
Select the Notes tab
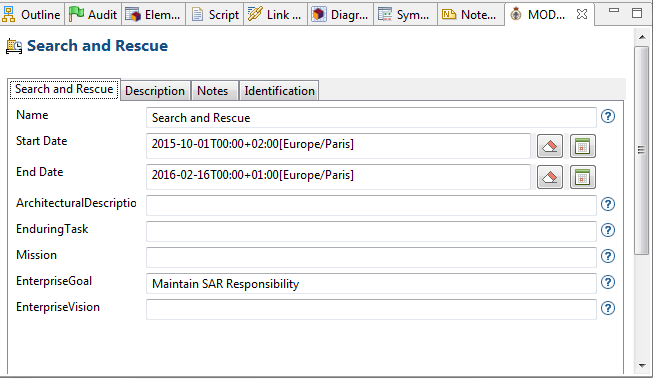point(213,91)
